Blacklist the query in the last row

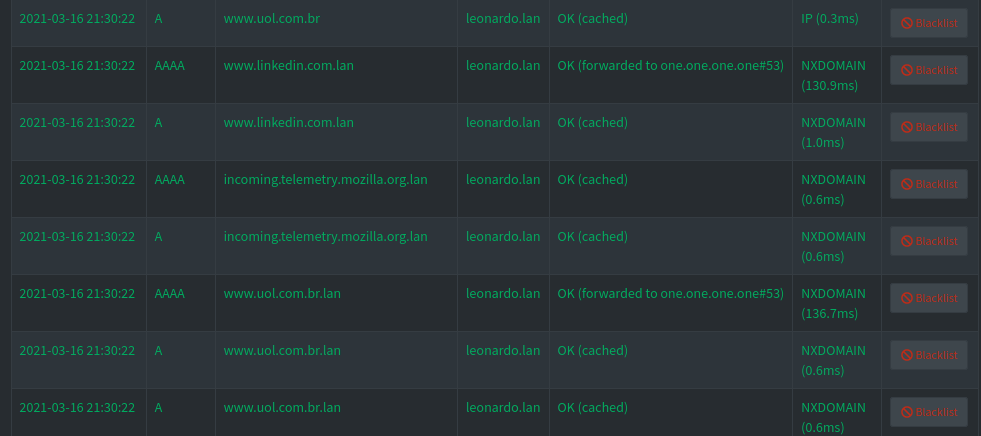click(x=928, y=412)
